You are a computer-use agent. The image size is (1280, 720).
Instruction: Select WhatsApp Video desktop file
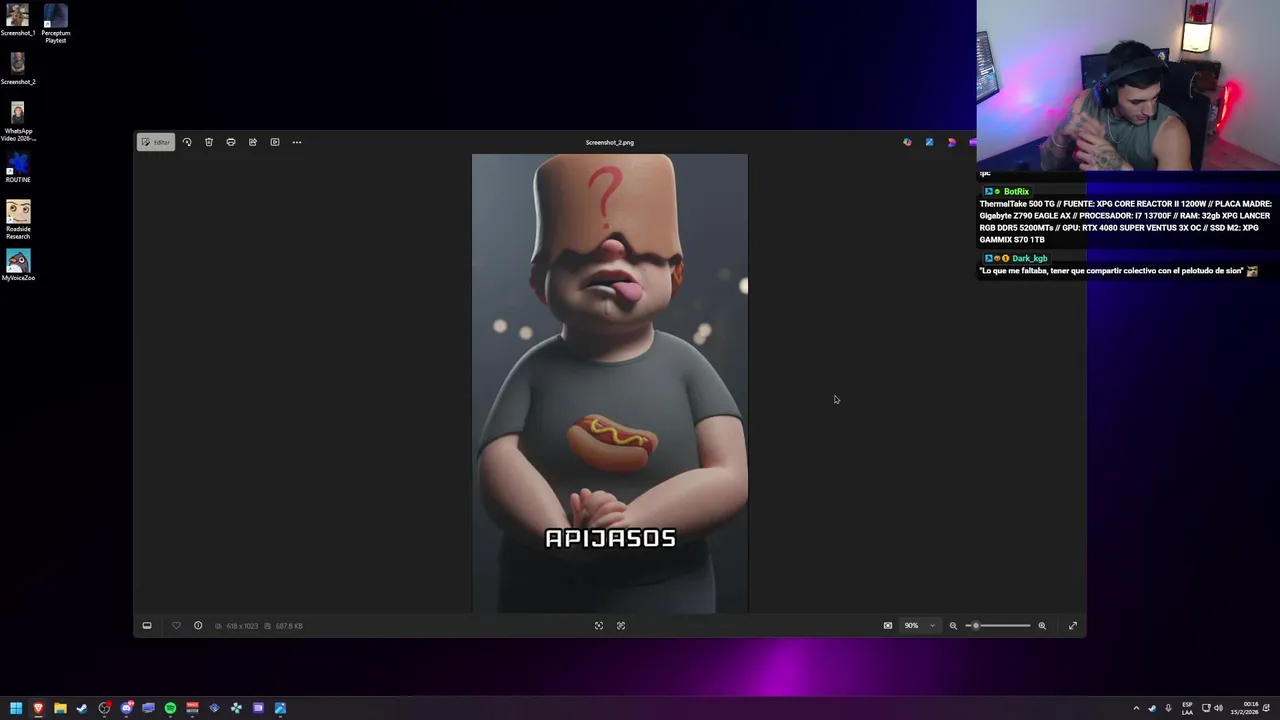pyautogui.click(x=18, y=122)
